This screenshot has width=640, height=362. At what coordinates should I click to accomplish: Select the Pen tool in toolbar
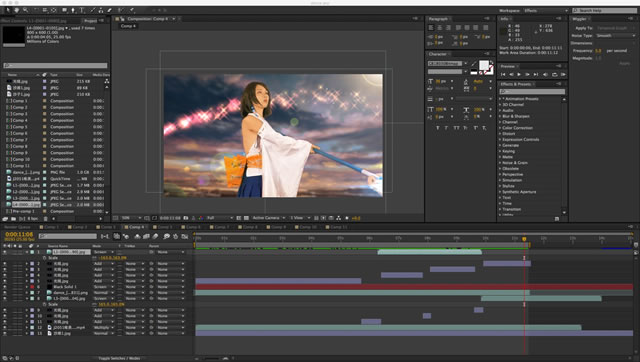(x=73, y=10)
